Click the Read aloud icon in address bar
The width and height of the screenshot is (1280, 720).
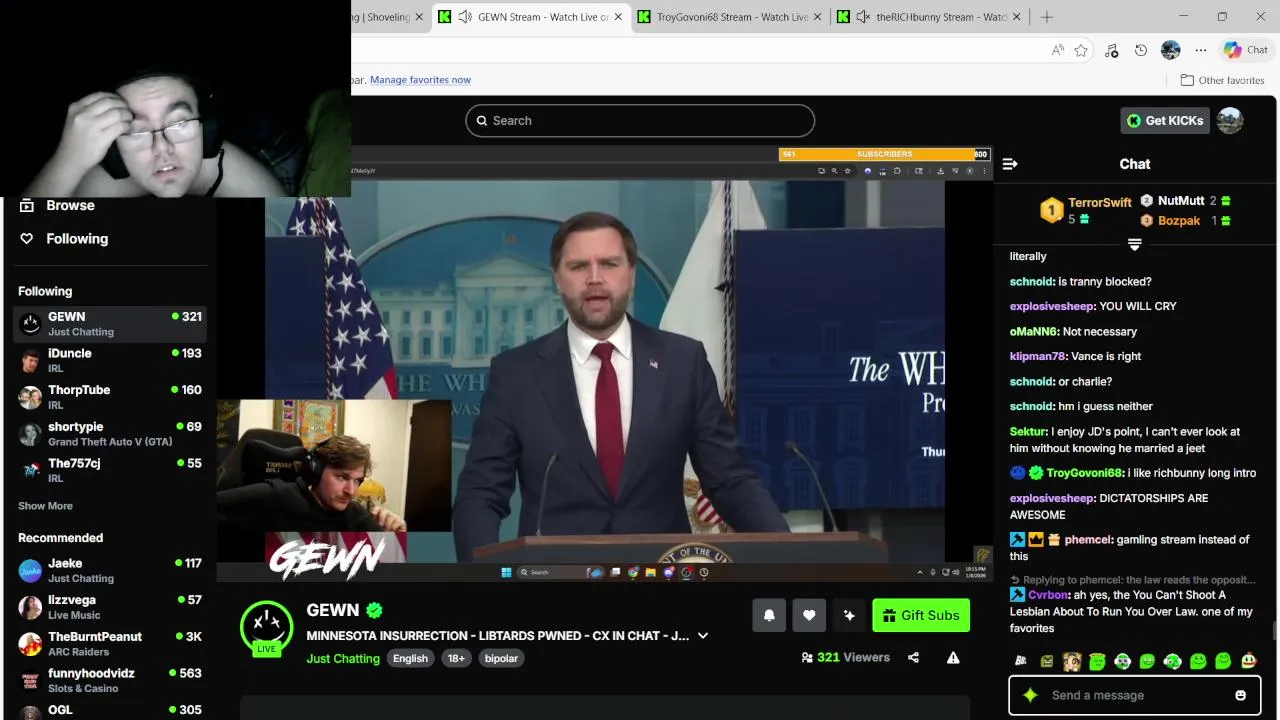click(x=1058, y=50)
